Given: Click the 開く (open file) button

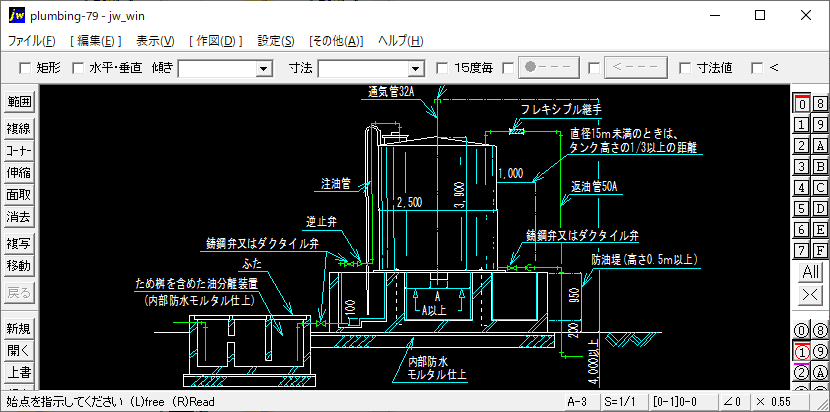Looking at the screenshot, I should tap(19, 351).
